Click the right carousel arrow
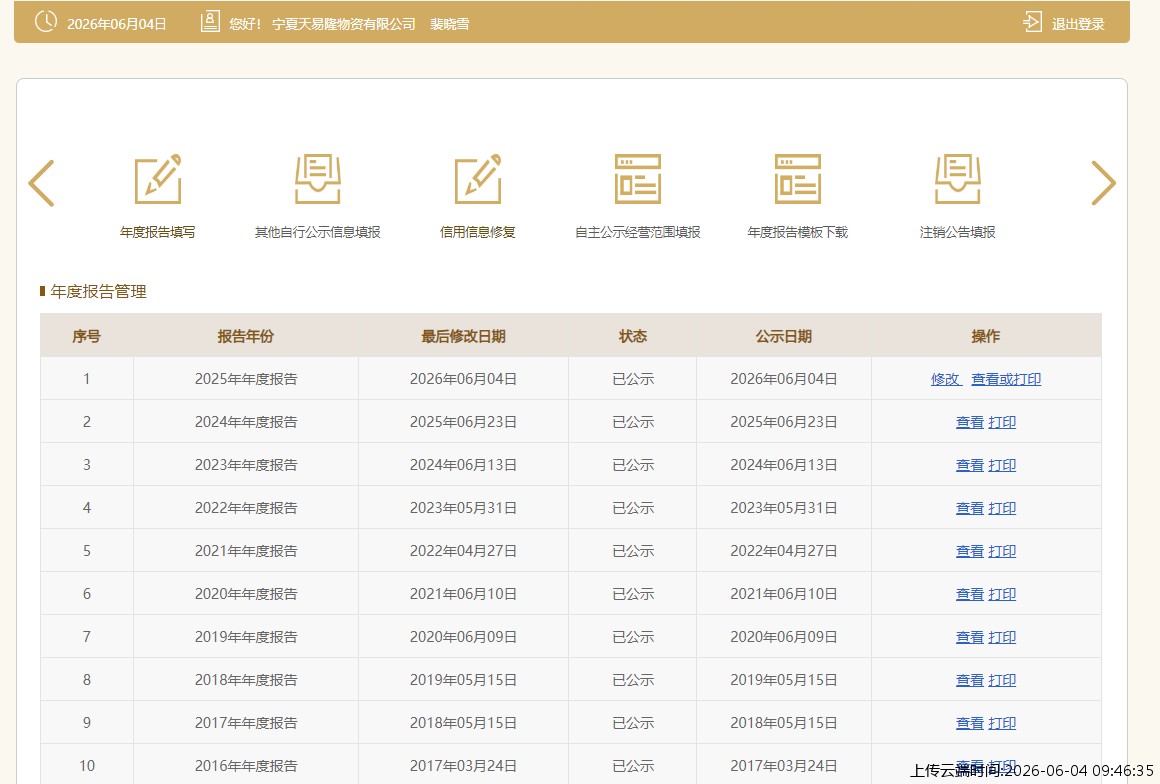Viewport: 1160px width, 784px height. (x=1103, y=183)
